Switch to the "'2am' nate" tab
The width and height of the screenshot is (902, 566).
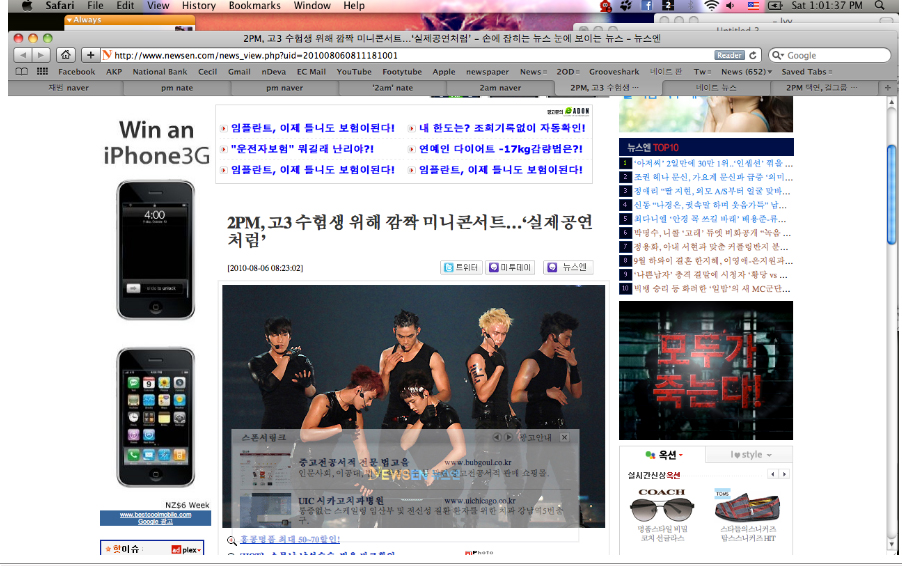pyautogui.click(x=392, y=88)
